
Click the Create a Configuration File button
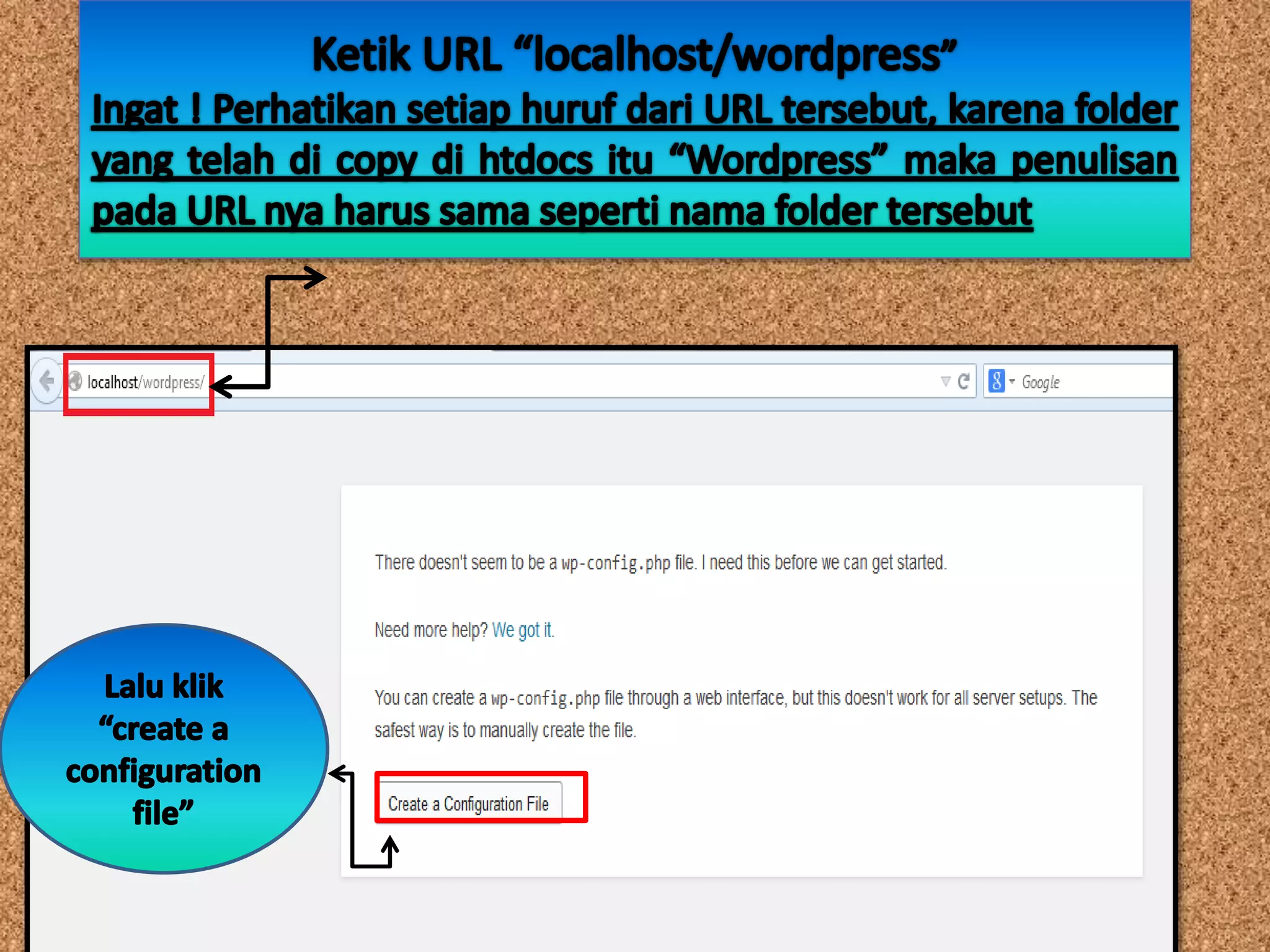pos(469,803)
